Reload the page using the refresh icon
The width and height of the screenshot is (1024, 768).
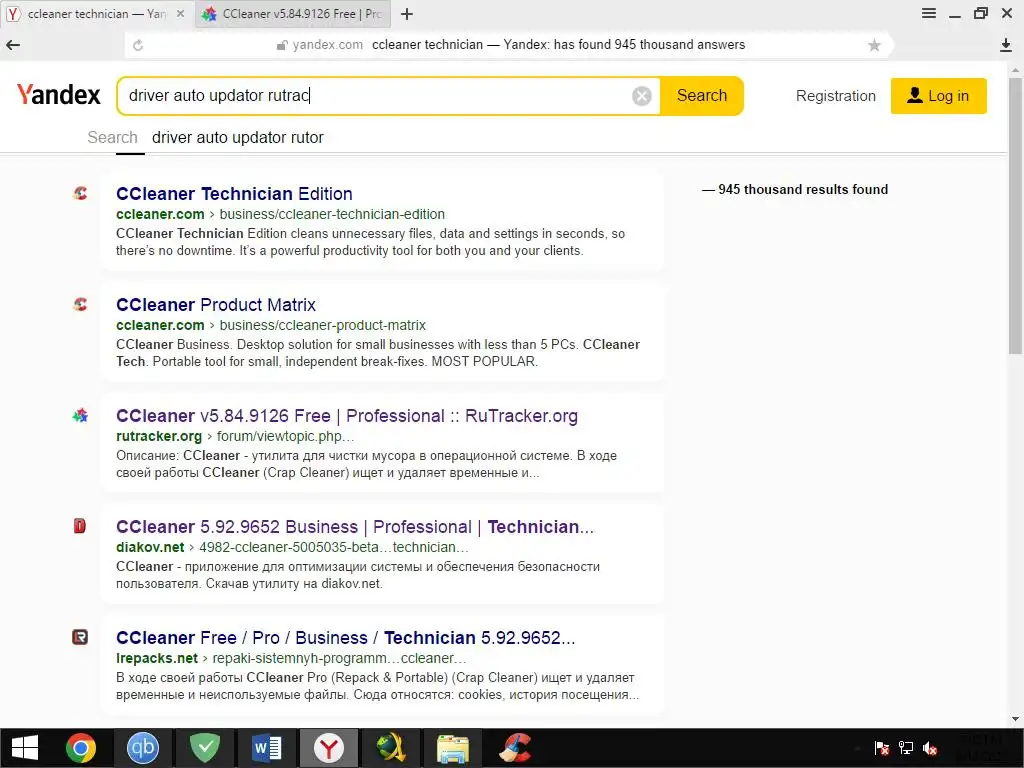click(x=138, y=45)
